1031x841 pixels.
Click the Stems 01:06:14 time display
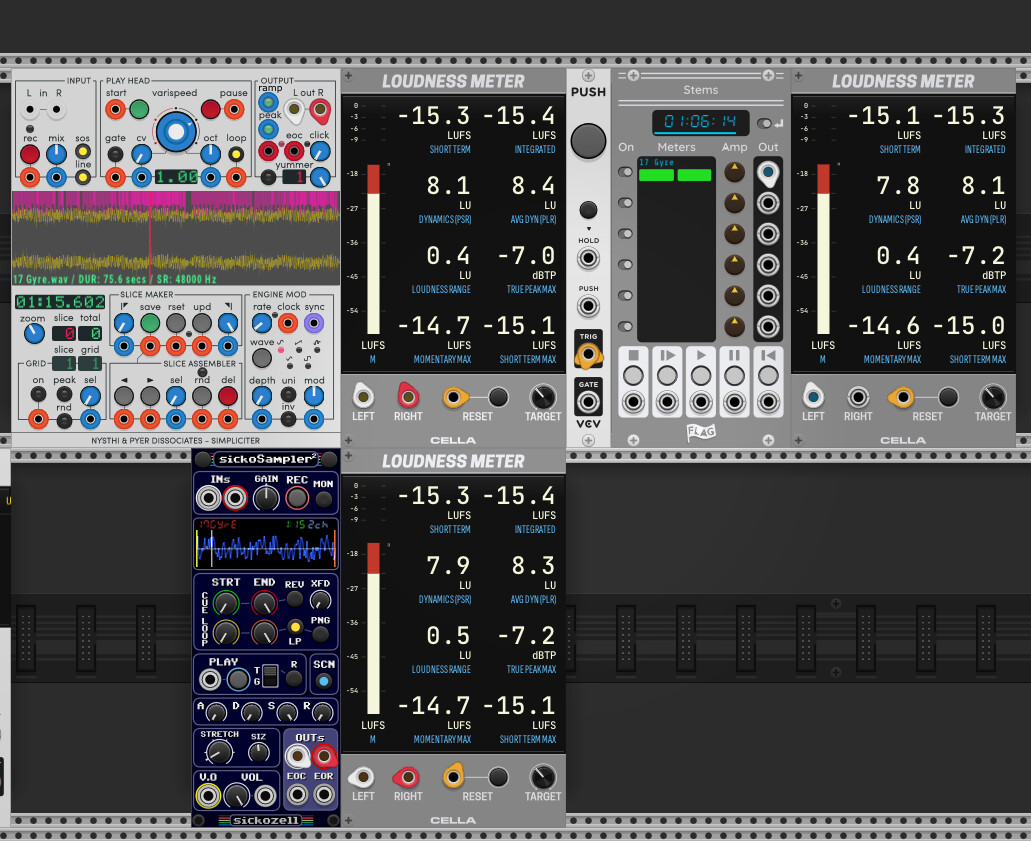(700, 122)
